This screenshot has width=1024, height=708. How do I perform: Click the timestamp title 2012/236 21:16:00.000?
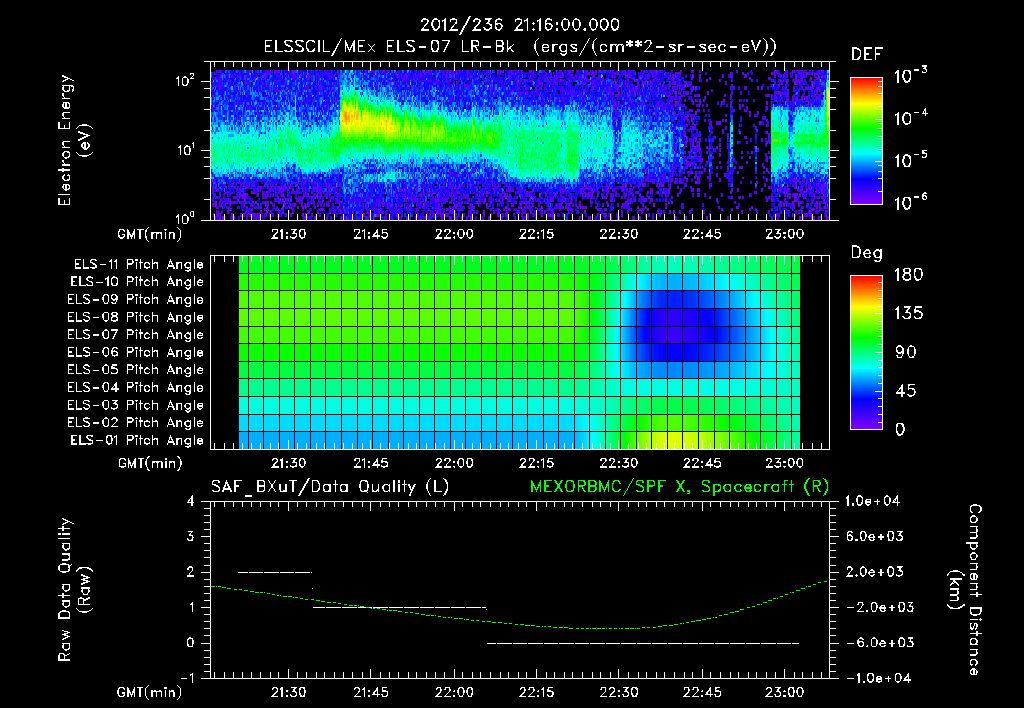coord(519,25)
